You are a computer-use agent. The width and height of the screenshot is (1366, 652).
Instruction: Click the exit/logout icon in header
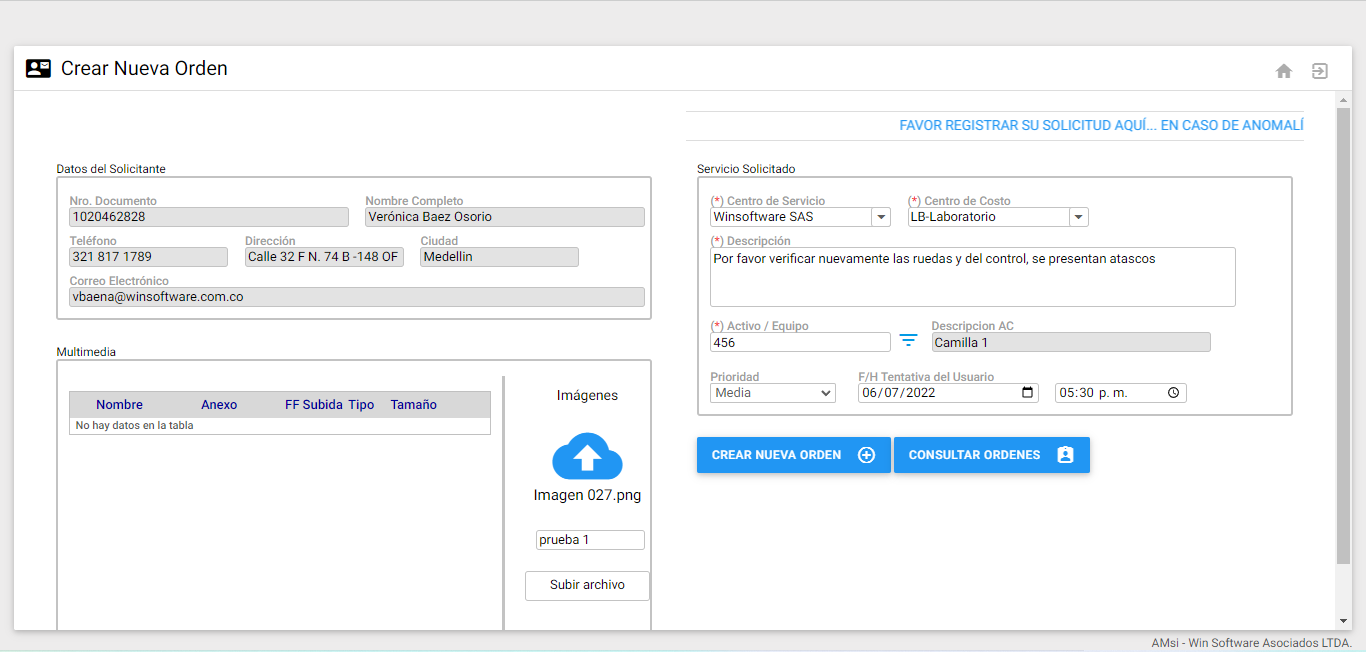coord(1320,71)
